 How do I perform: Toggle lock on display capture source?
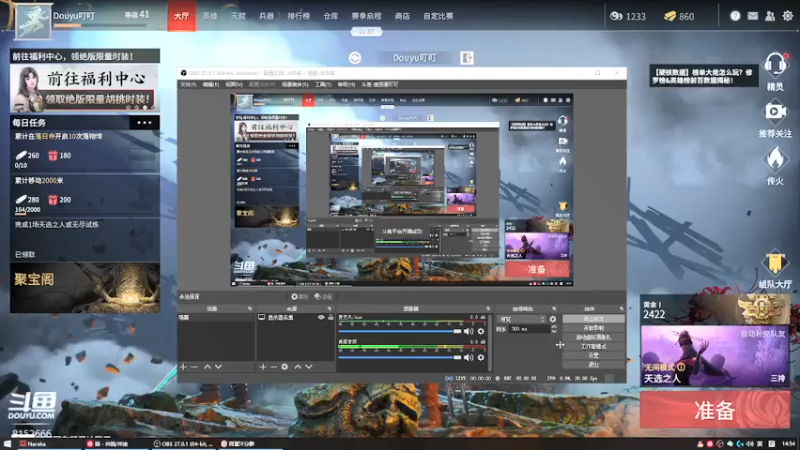[330, 317]
